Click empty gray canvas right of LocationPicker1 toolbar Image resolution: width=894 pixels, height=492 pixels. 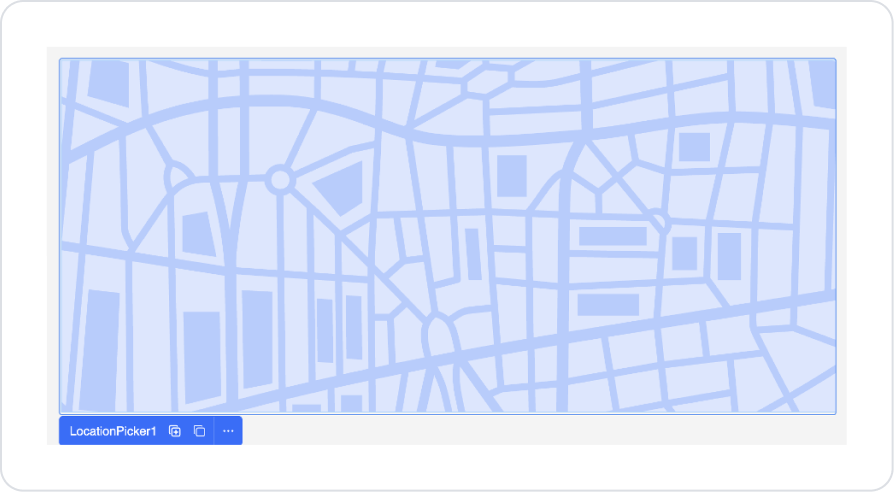pyautogui.click(x=542, y=430)
